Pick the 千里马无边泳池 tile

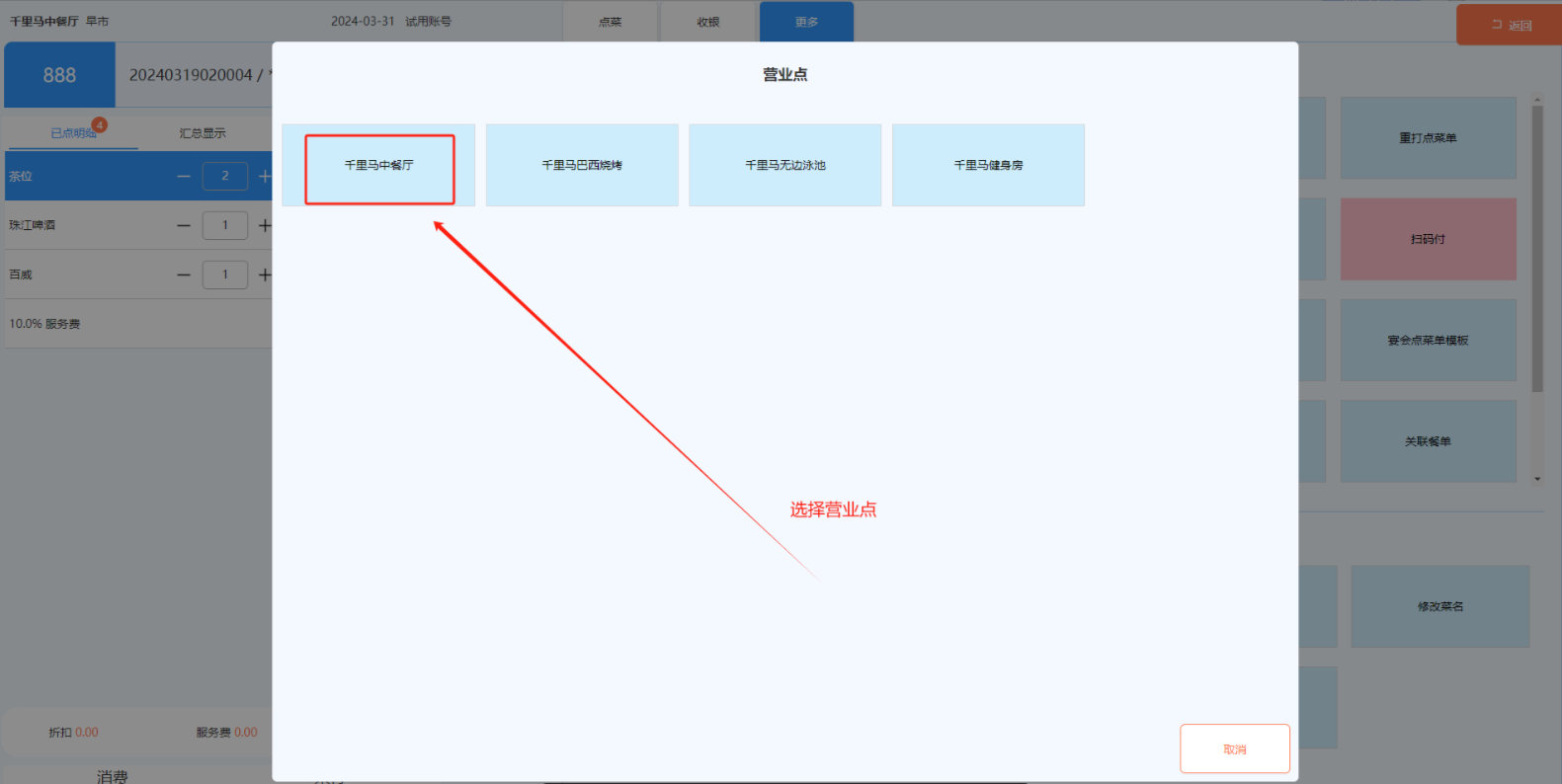[x=784, y=166]
